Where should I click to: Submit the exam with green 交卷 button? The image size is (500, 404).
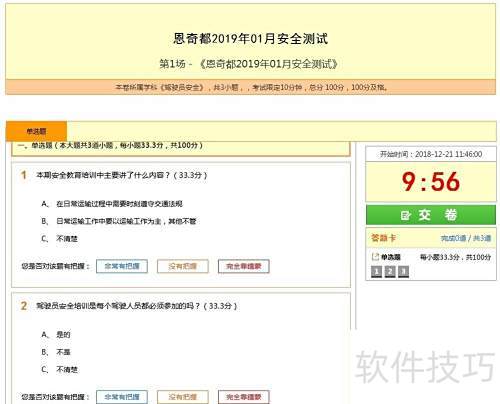[431, 215]
